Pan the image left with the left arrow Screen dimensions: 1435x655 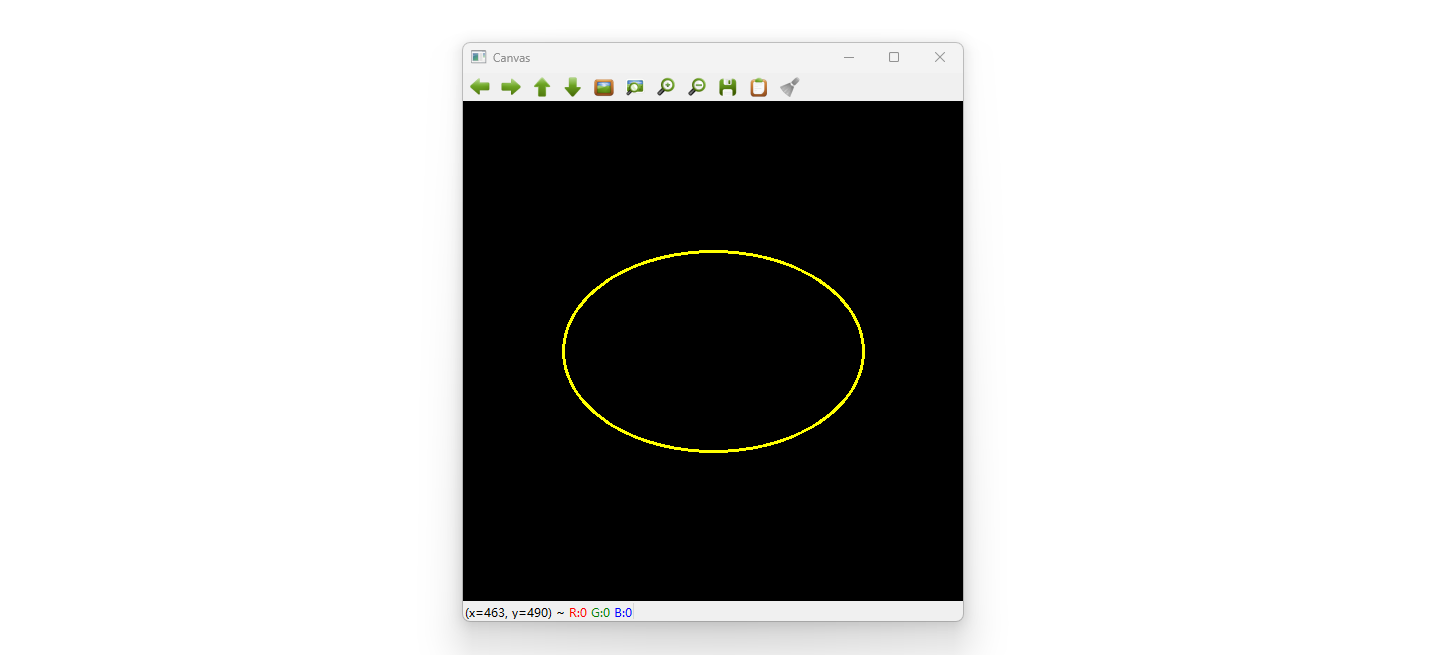(480, 87)
